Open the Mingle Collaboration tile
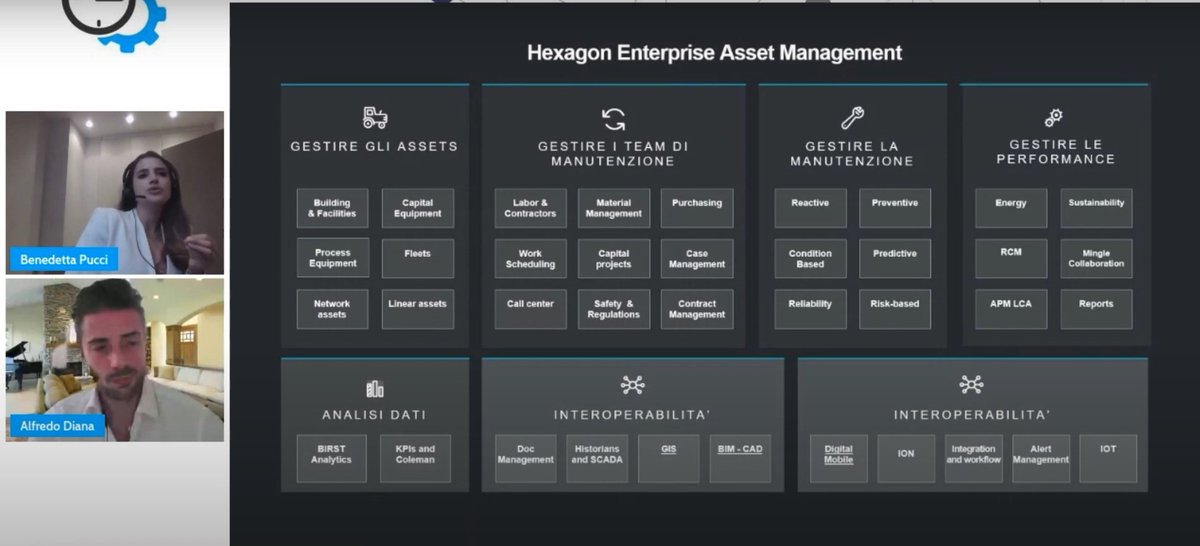This screenshot has height=546, width=1200. [1096, 258]
